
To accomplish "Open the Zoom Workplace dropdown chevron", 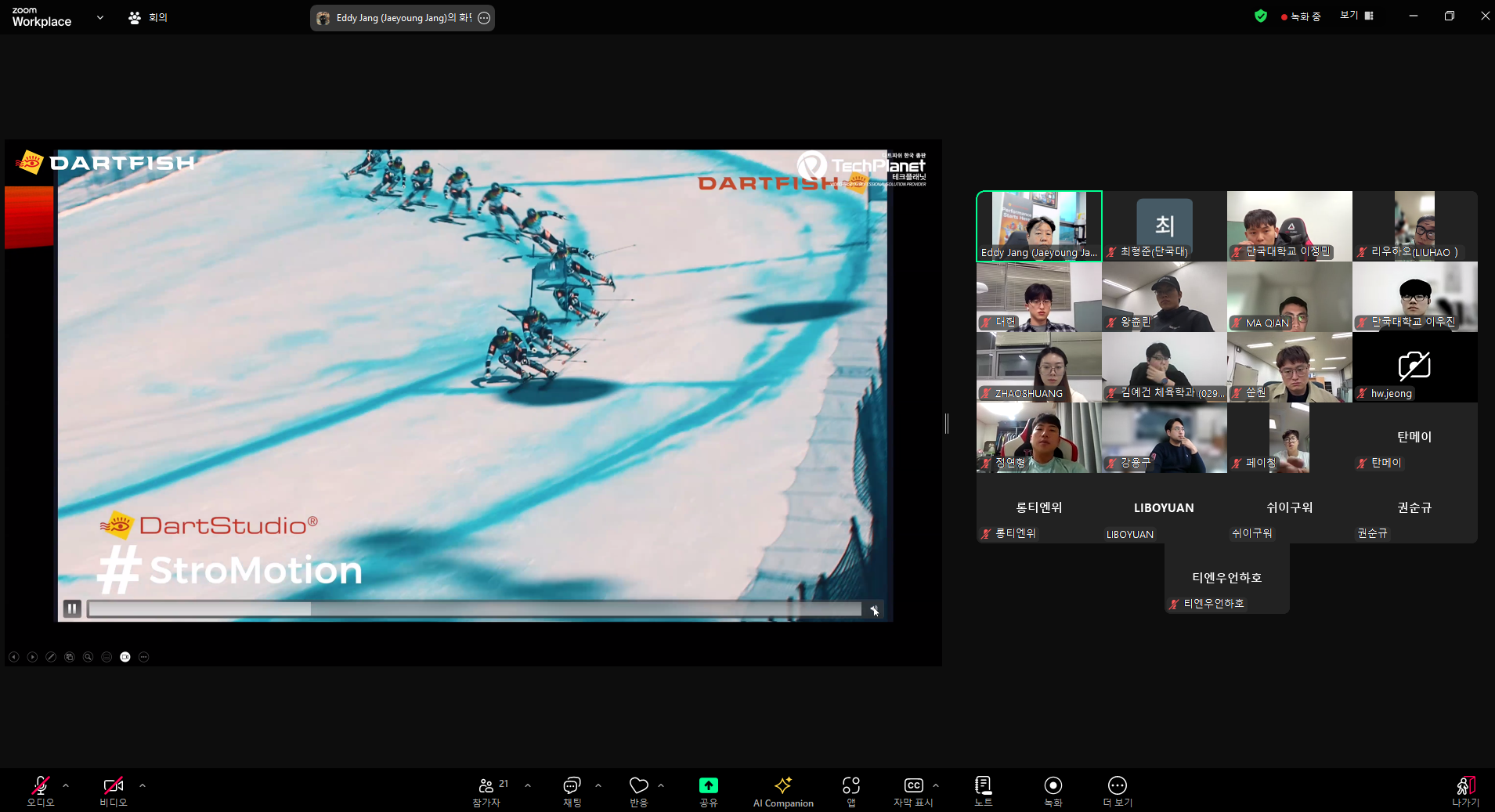I will click(x=100, y=17).
